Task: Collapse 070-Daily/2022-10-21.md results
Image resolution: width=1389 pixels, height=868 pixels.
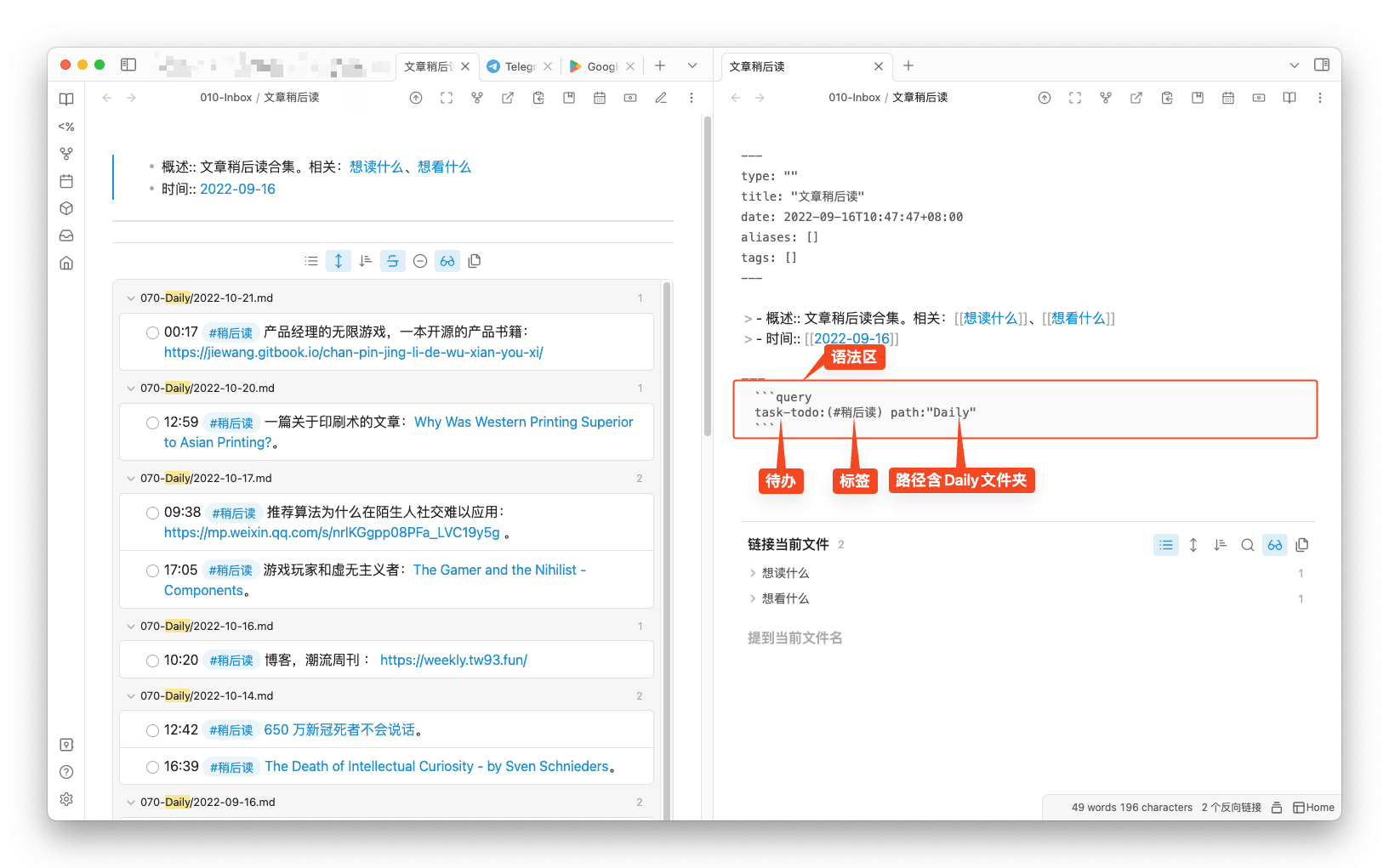Action: tap(130, 298)
